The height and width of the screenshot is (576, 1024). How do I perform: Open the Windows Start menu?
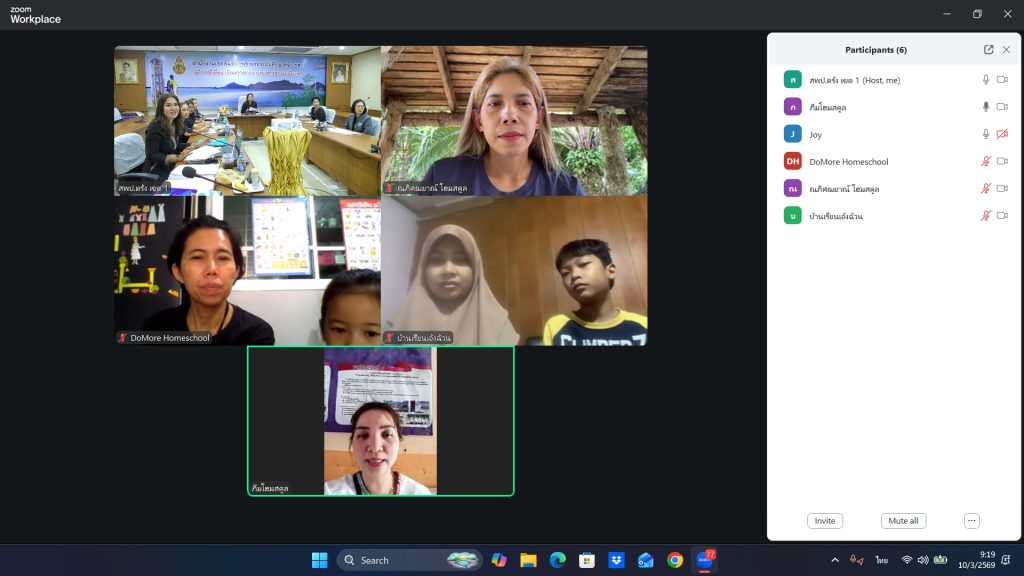(x=319, y=560)
